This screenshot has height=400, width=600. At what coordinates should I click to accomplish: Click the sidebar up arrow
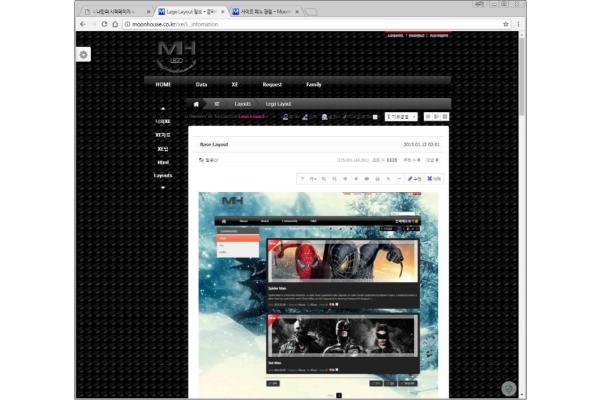(x=163, y=109)
